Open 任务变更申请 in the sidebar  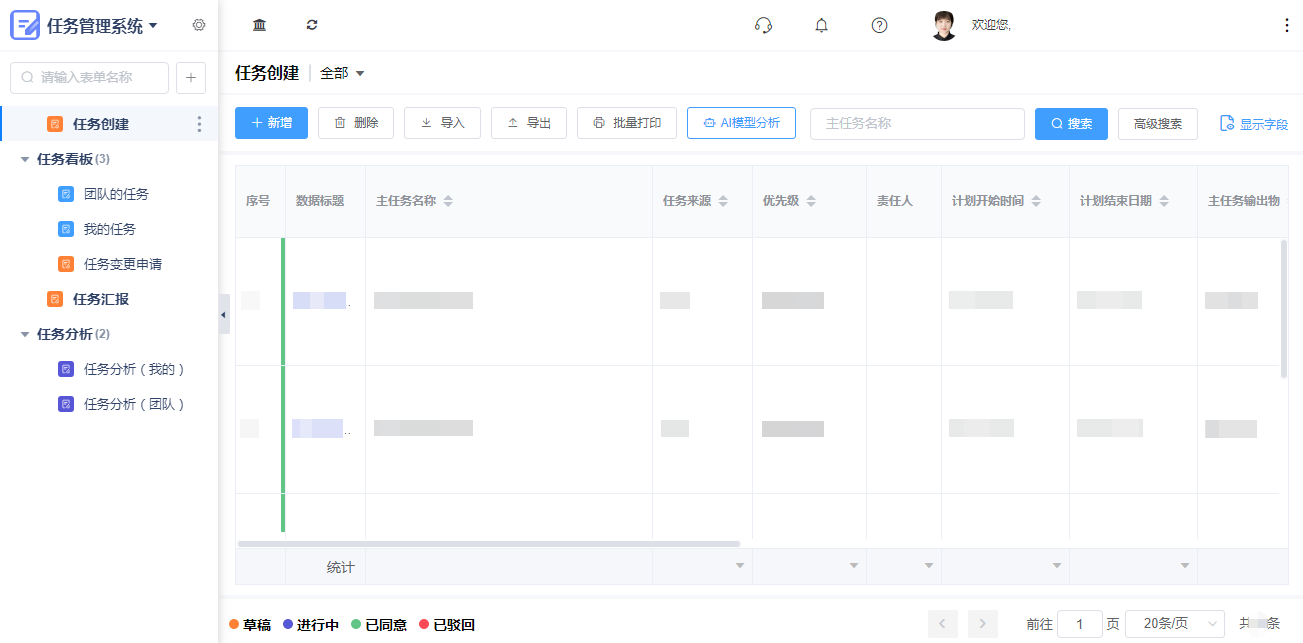pyautogui.click(x=123, y=264)
